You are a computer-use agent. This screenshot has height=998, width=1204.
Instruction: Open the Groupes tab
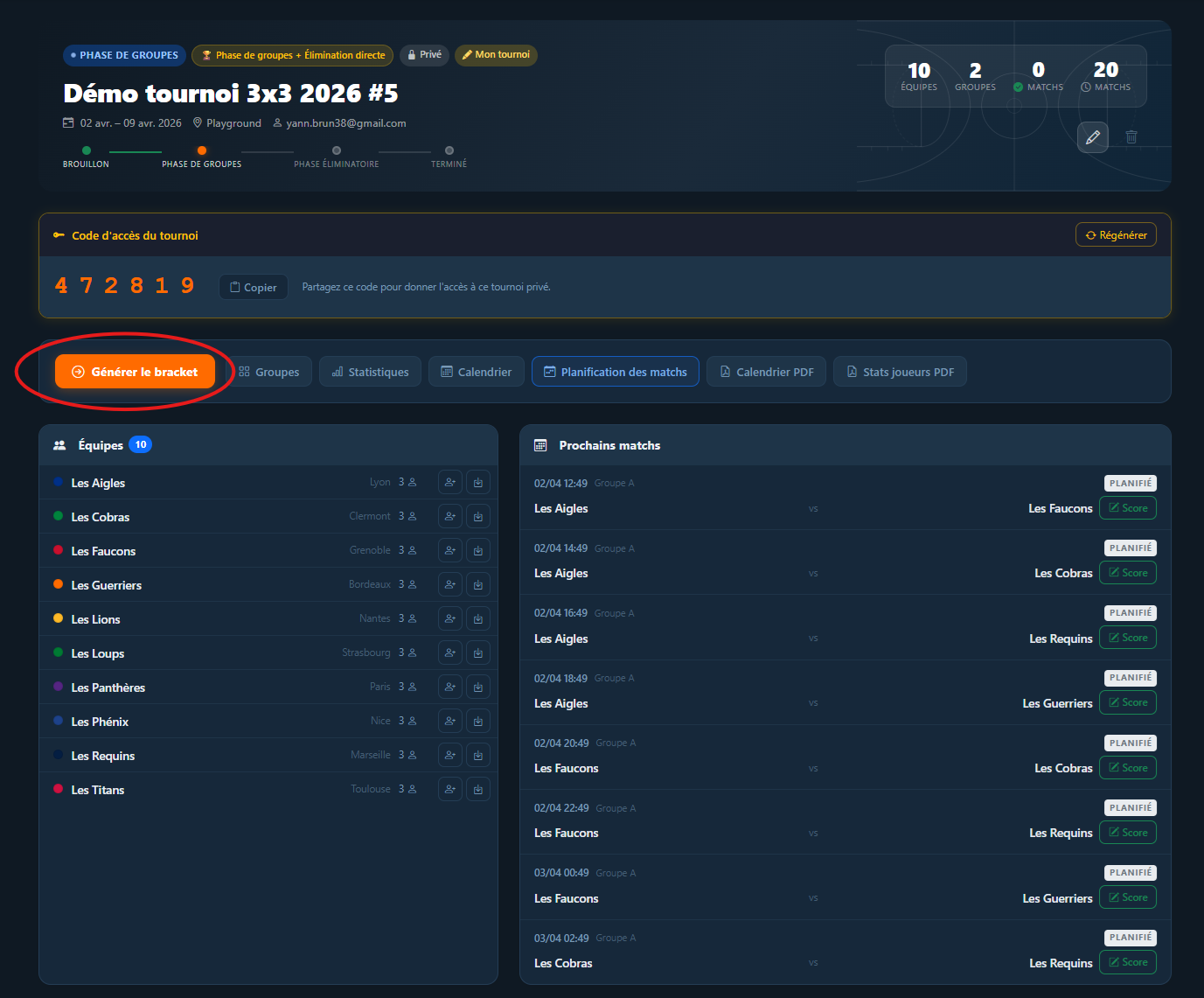[x=269, y=372]
